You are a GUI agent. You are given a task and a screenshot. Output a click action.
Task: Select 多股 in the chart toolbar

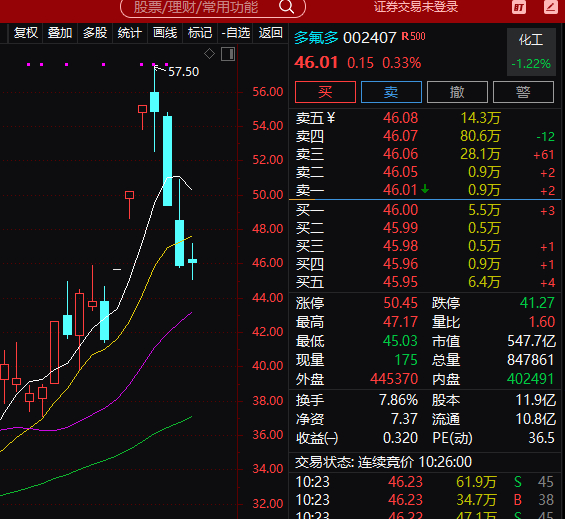(x=95, y=33)
